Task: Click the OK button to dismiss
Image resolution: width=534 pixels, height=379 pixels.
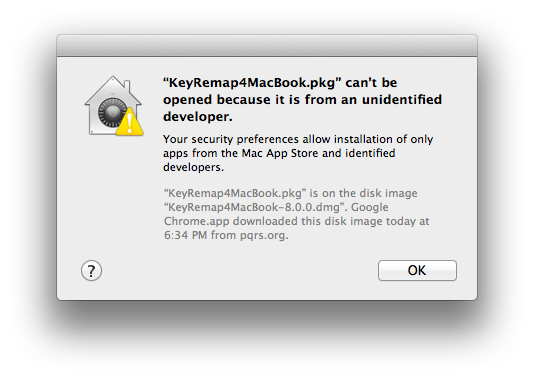Action: click(x=417, y=270)
